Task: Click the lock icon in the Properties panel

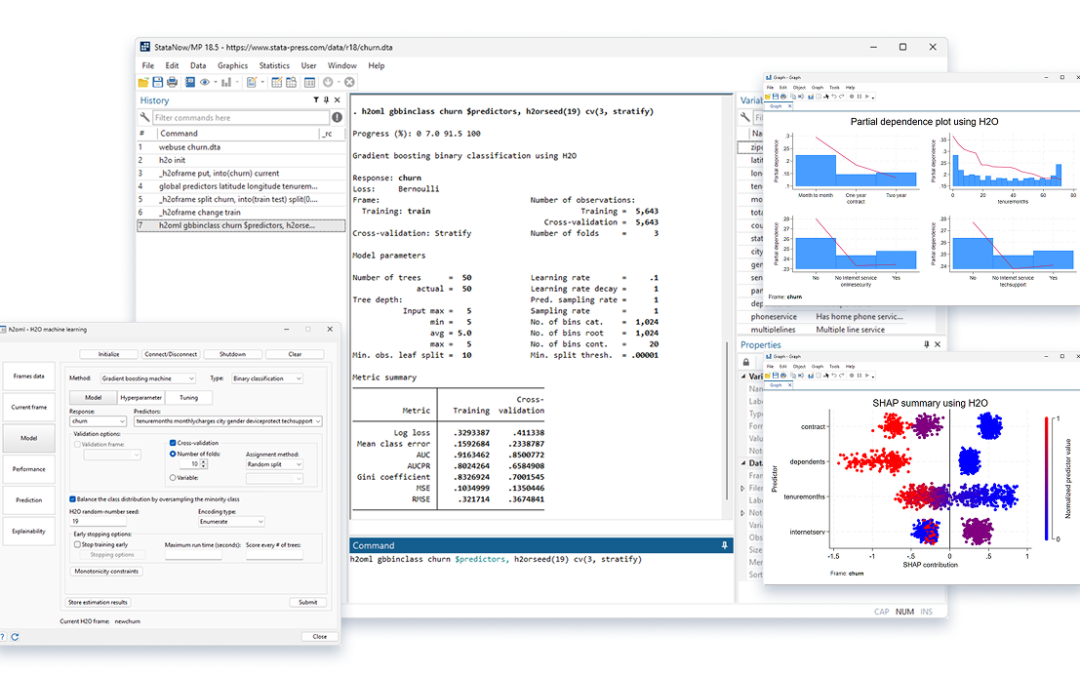Action: click(746, 362)
